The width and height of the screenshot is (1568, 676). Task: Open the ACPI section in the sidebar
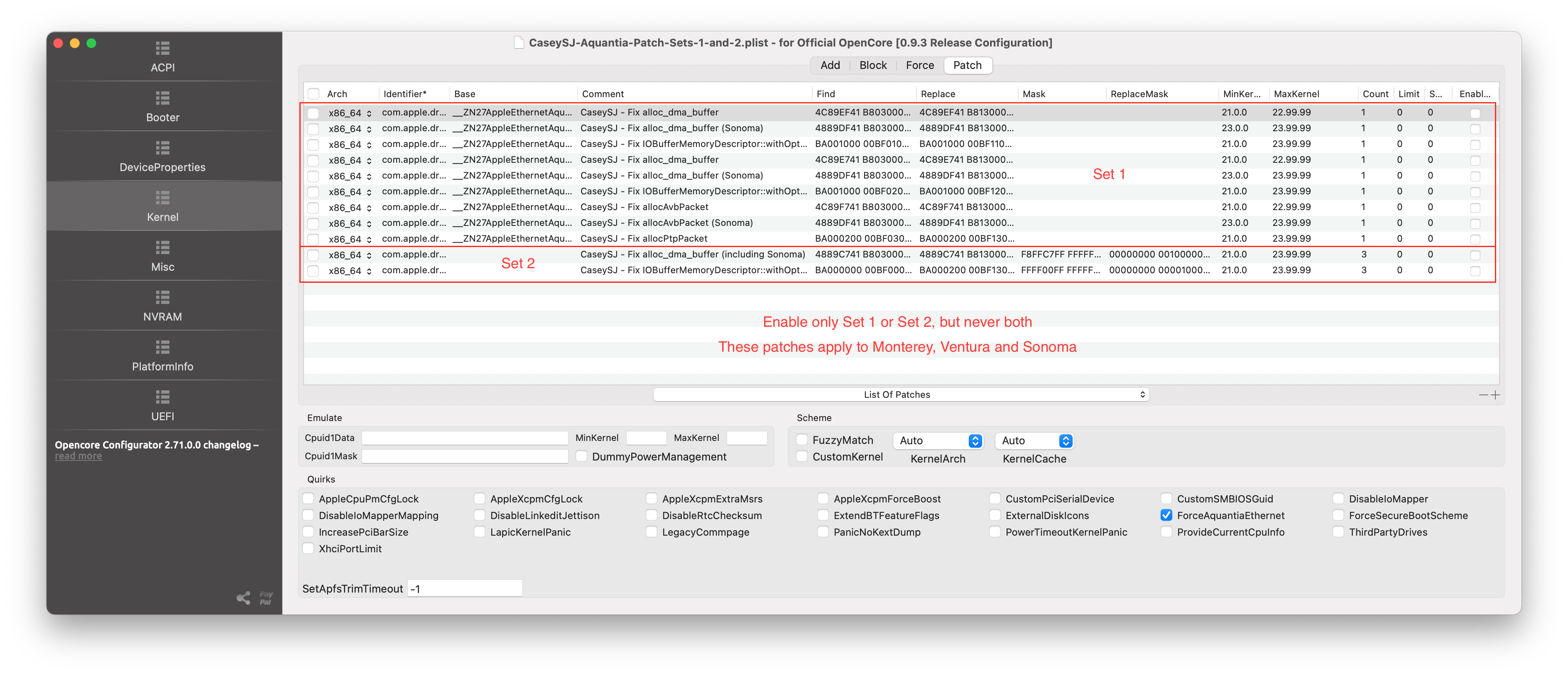162,56
